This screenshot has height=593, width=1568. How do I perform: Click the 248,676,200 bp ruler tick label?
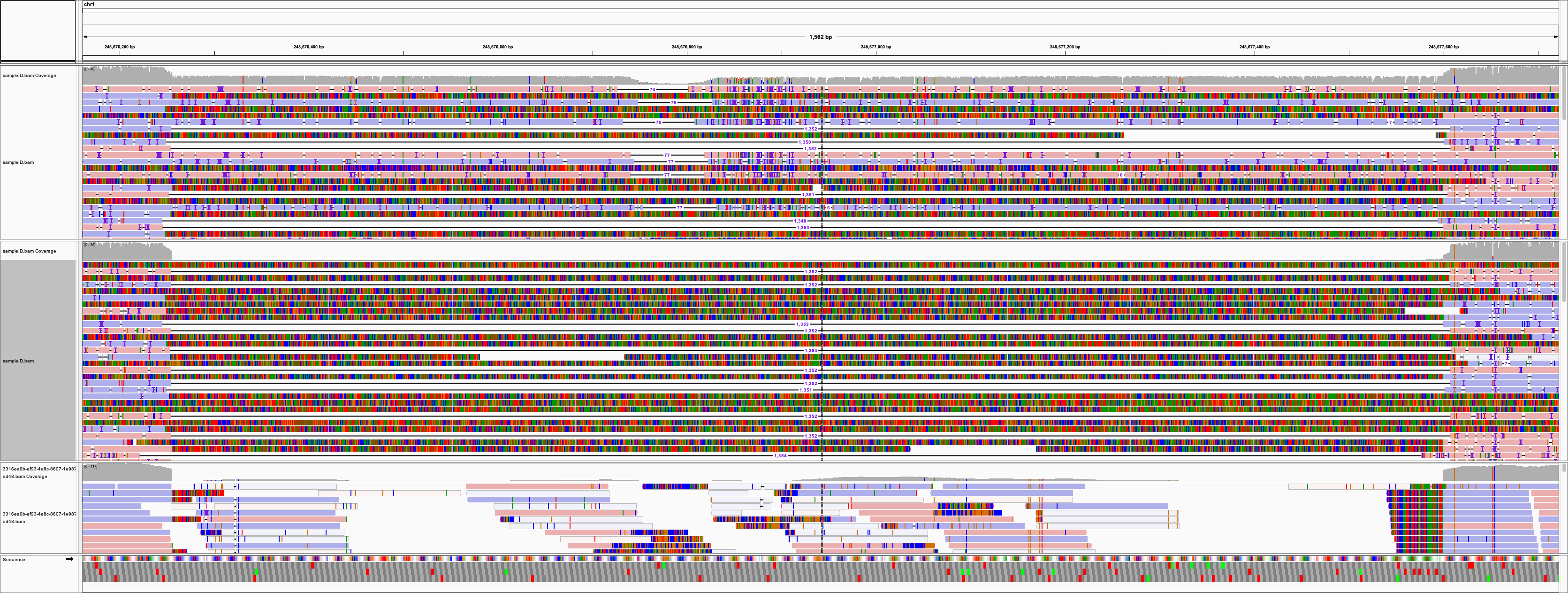[119, 47]
